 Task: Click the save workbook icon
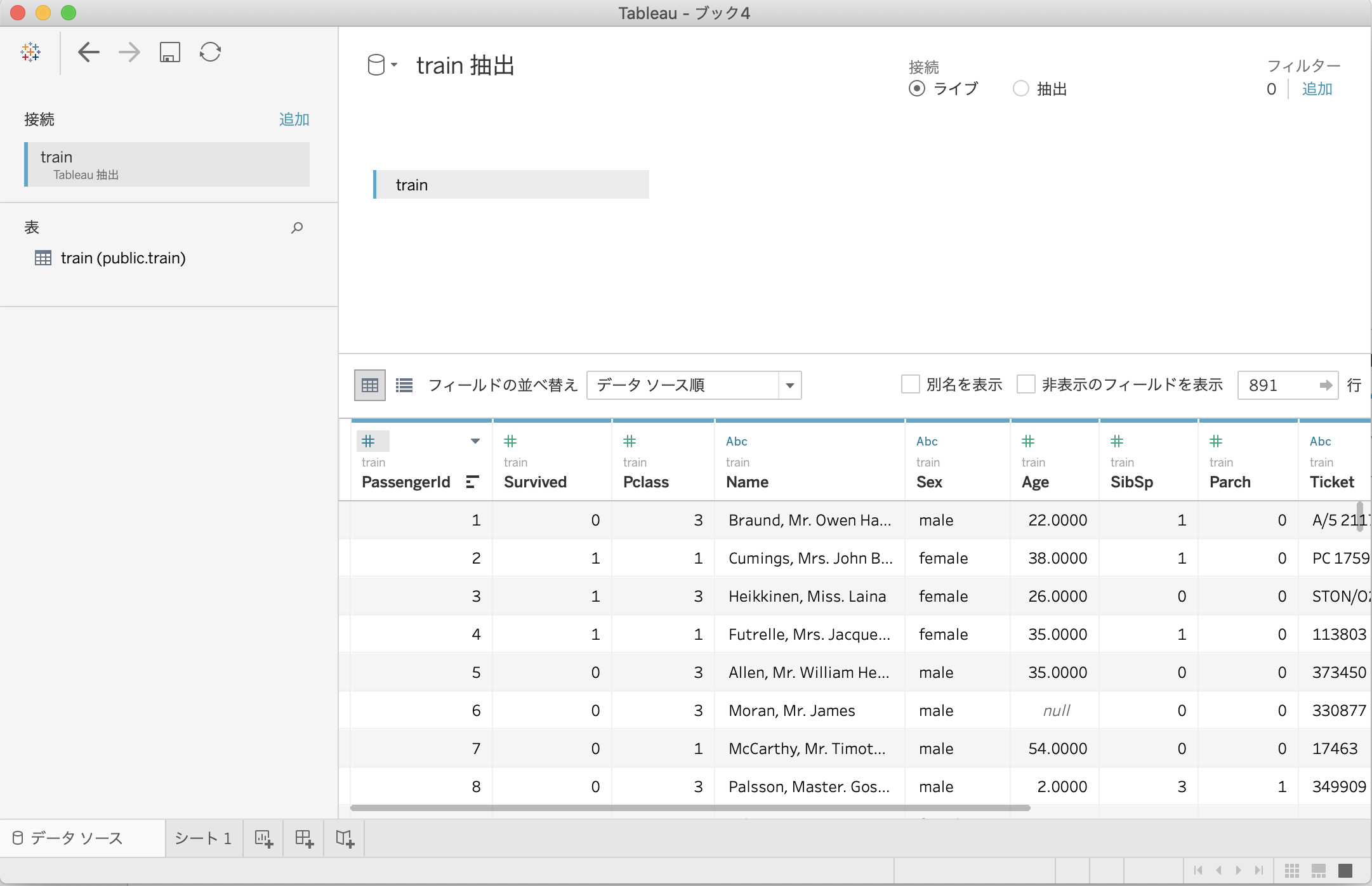169,52
